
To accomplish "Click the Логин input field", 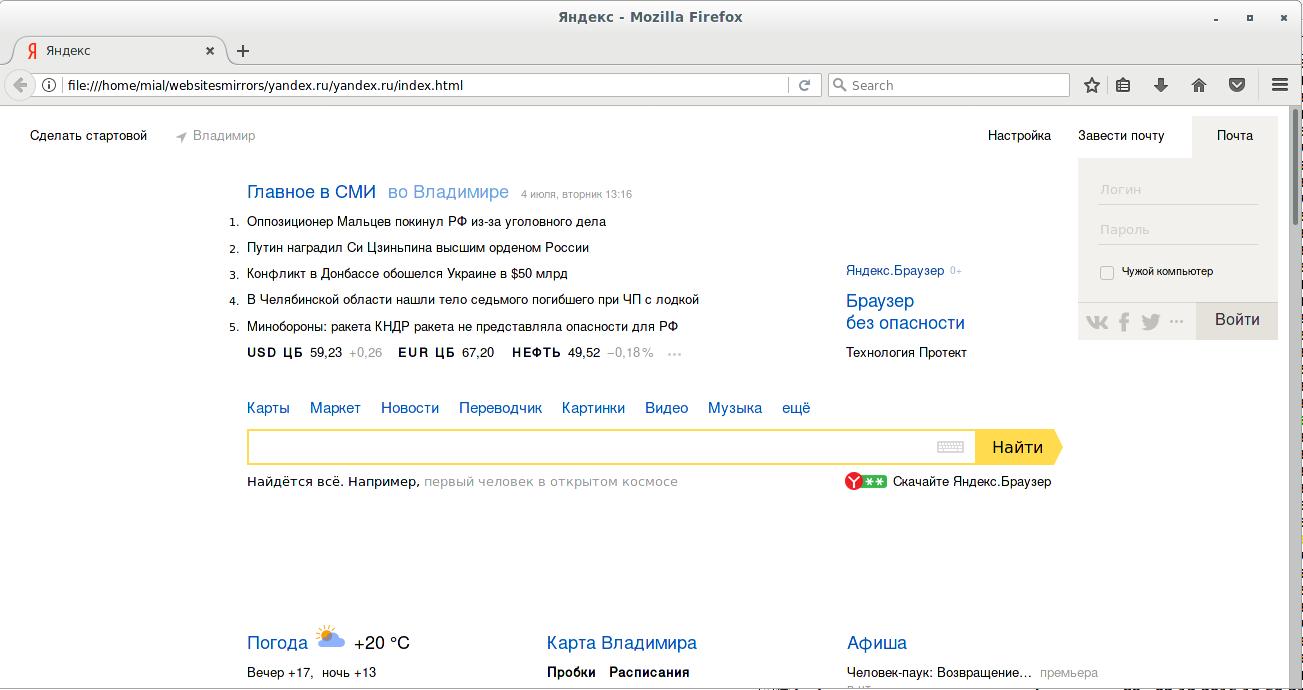I will click(x=1178, y=190).
